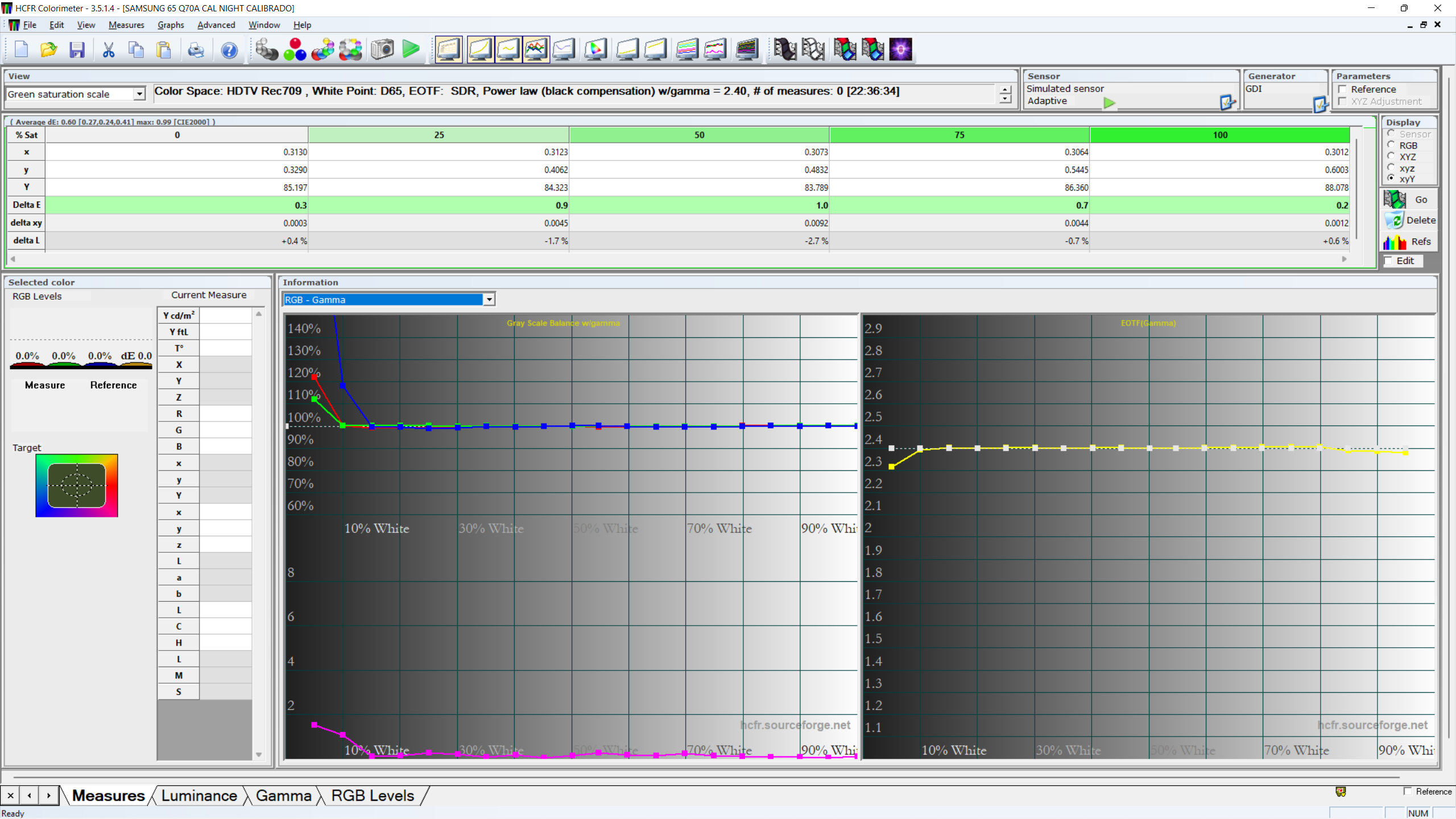This screenshot has height=819, width=1456.
Task: Open the Measures menu
Action: tap(126, 25)
